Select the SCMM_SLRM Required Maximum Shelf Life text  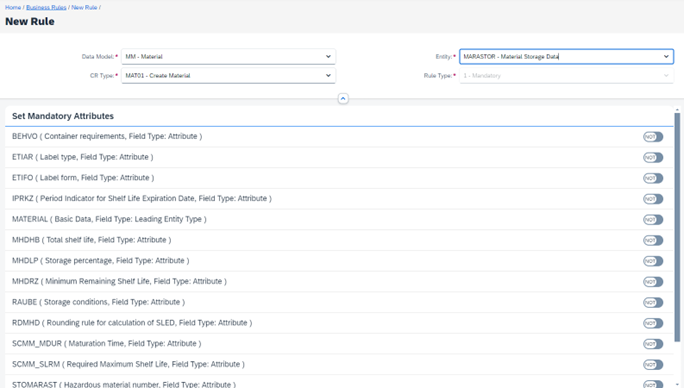(128, 364)
